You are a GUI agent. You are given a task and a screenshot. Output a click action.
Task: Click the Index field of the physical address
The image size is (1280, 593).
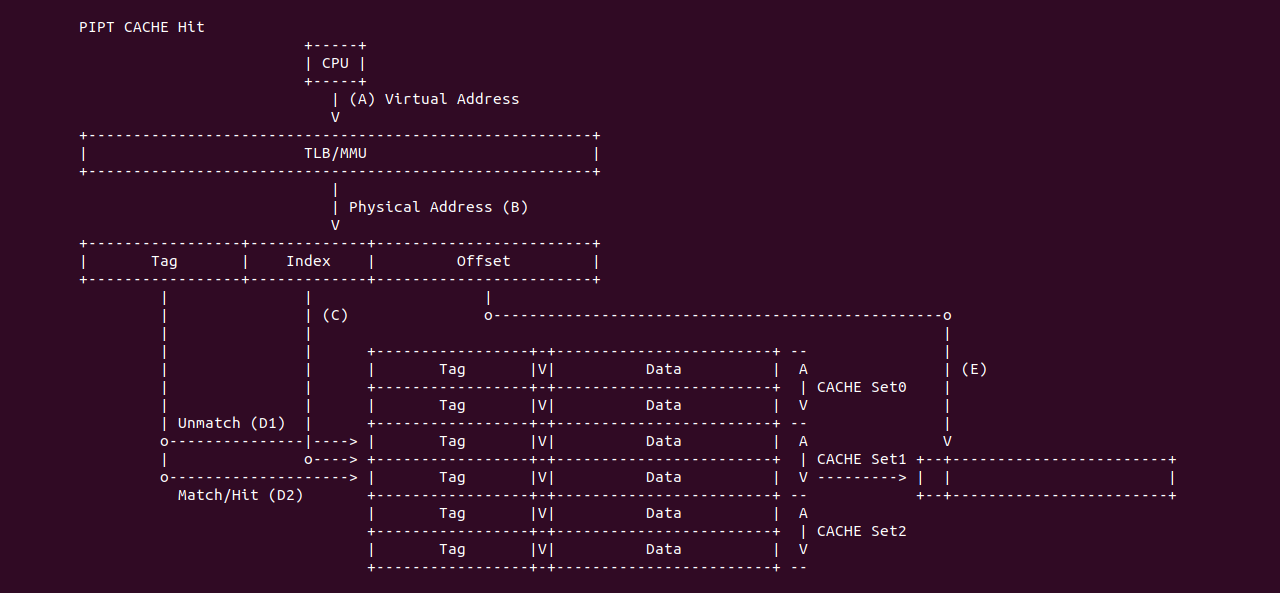tap(308, 261)
